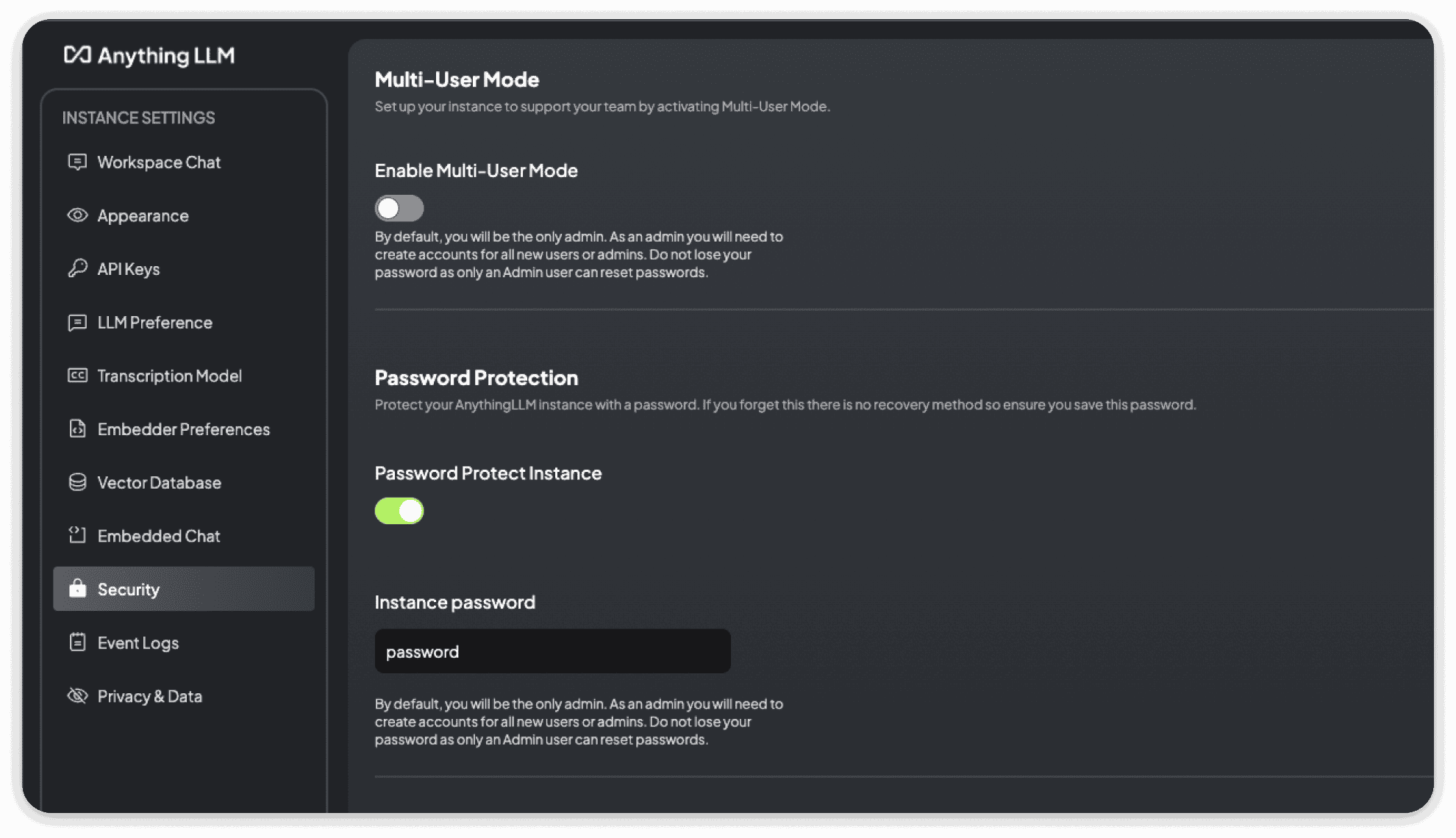Click the Security sidebar toggle
Image resolution: width=1456 pixels, height=838 pixels.
tap(183, 588)
